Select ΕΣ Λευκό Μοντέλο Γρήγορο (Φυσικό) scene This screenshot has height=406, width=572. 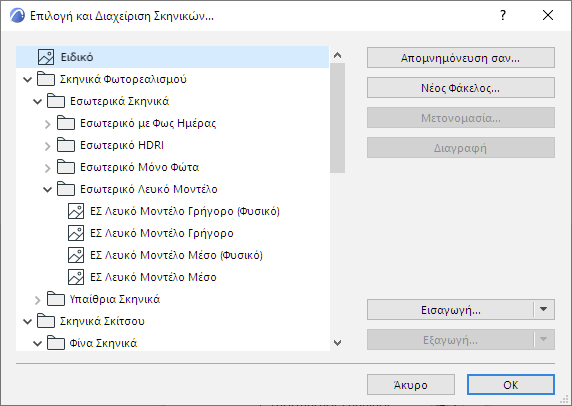pyautogui.click(x=185, y=211)
